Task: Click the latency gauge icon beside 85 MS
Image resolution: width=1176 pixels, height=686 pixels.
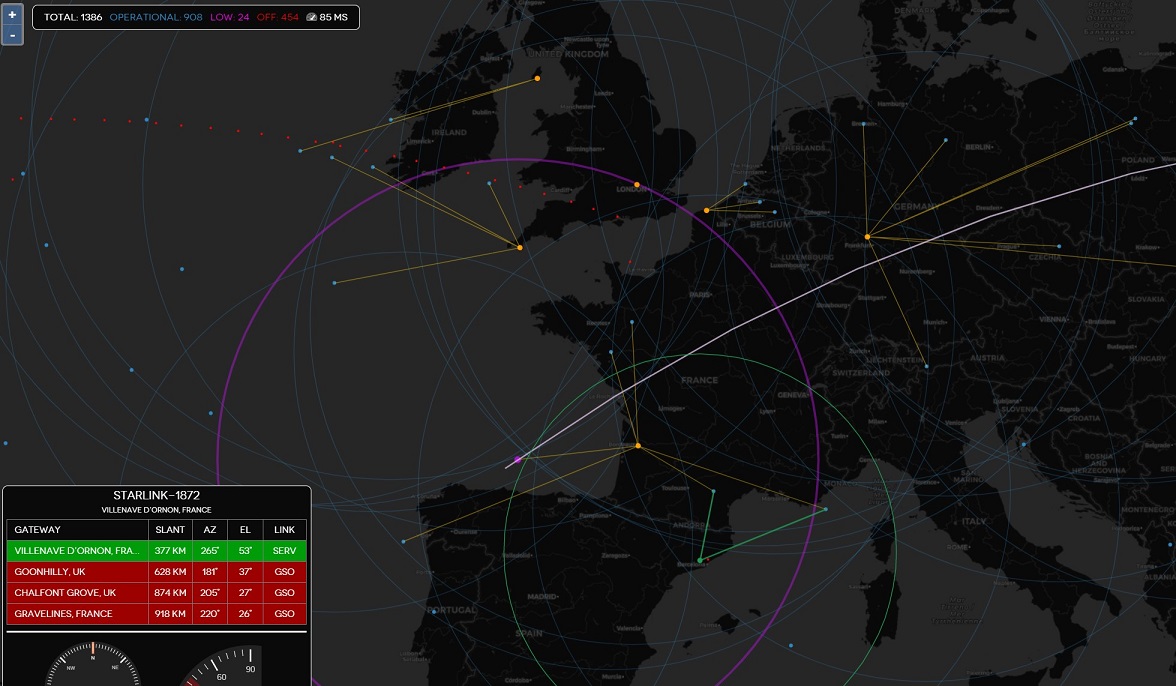Action: [311, 17]
